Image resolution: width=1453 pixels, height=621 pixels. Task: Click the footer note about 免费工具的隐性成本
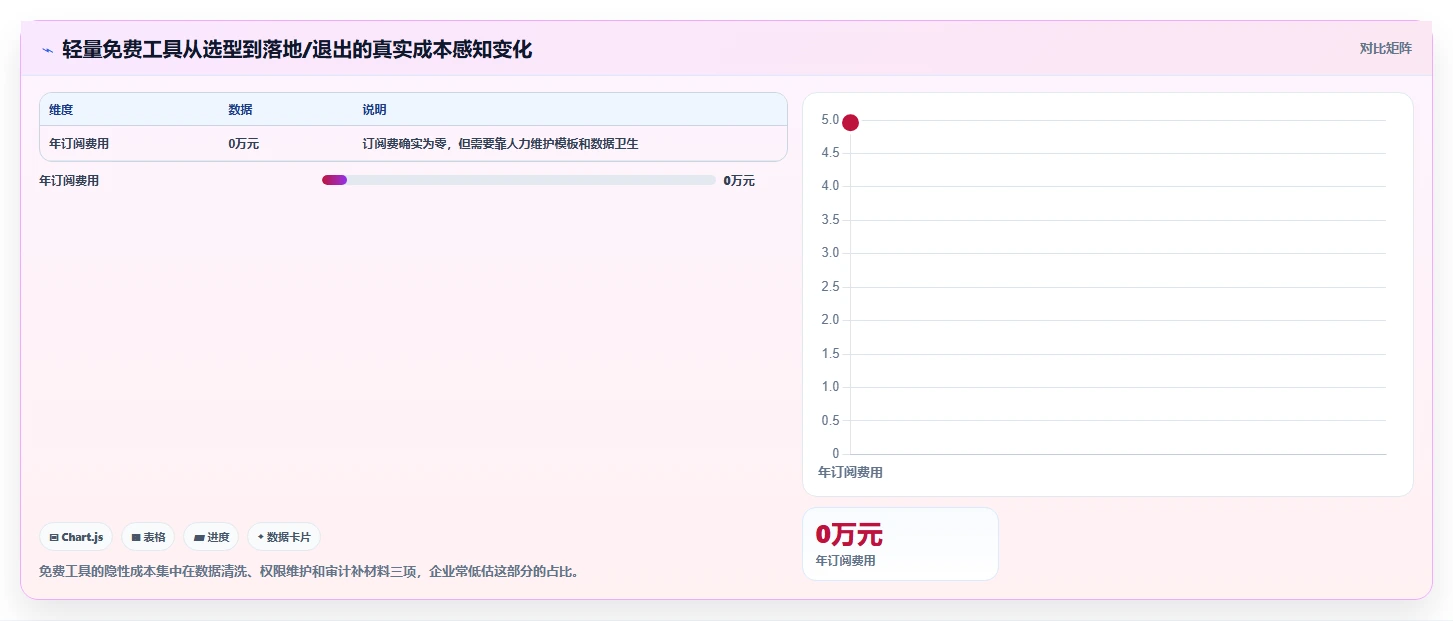coord(311,572)
